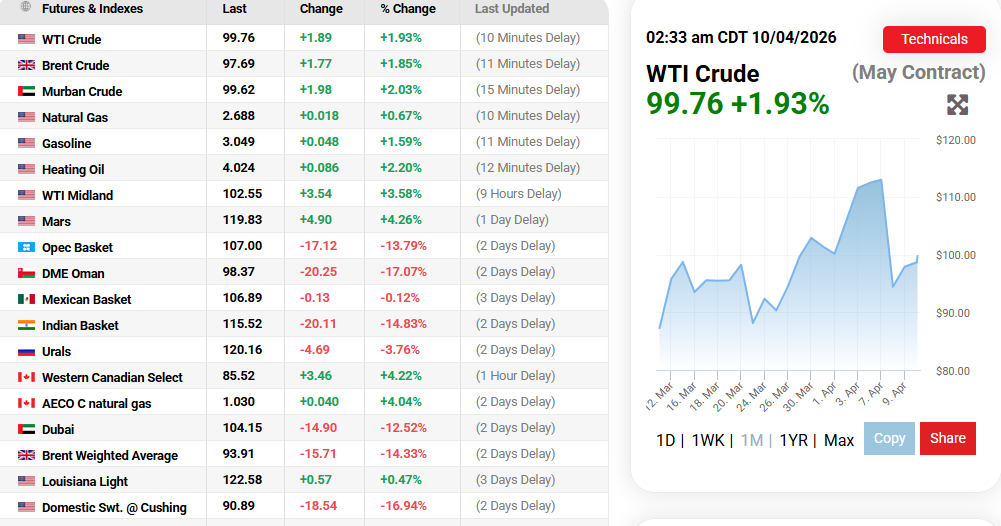
Task: Open the DME Oman row link
Action: tap(73, 273)
